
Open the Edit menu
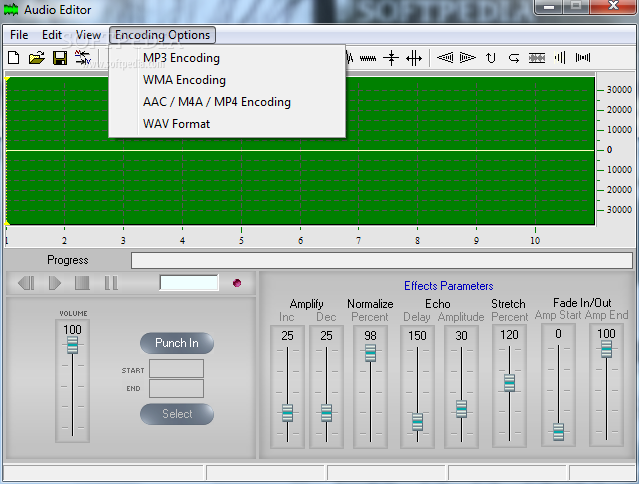coord(52,35)
